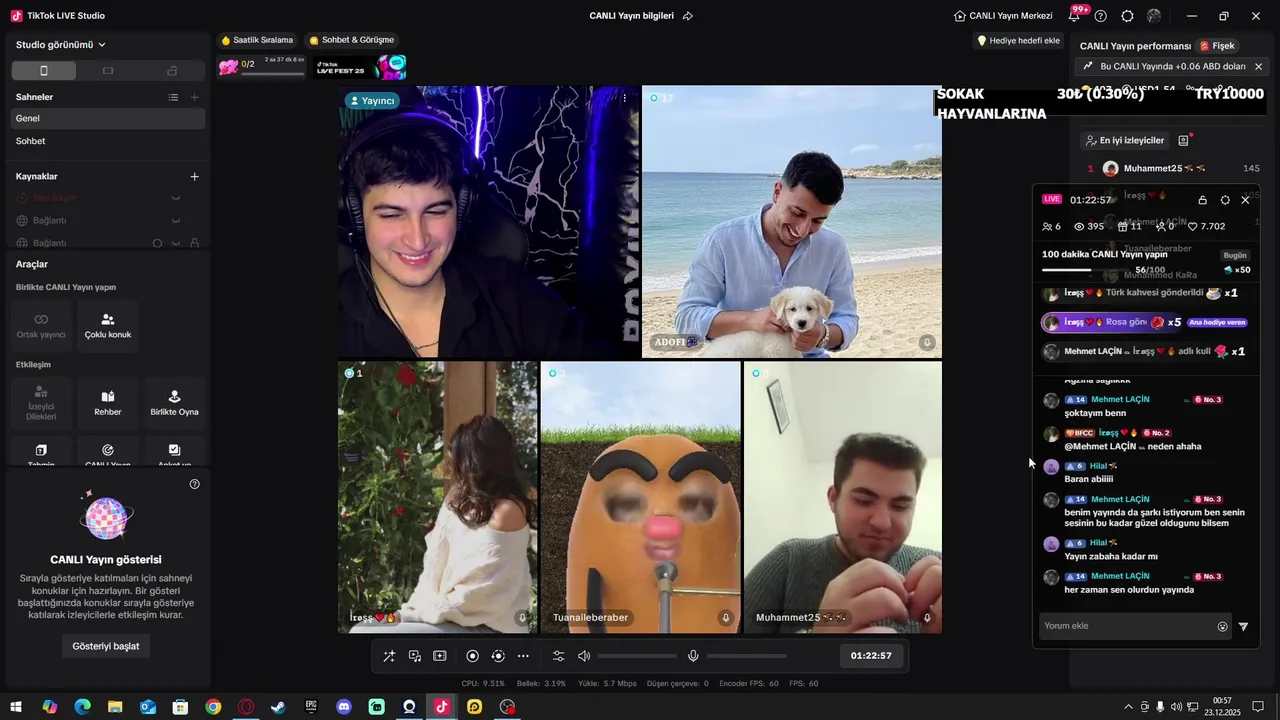Image resolution: width=1280 pixels, height=720 pixels.
Task: Select the landscape layout mode
Action: (x=108, y=71)
